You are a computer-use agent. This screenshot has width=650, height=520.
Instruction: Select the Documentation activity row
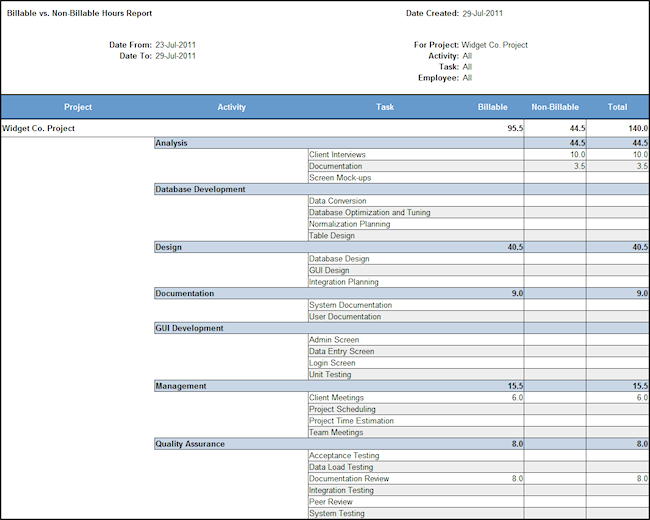tap(401, 294)
